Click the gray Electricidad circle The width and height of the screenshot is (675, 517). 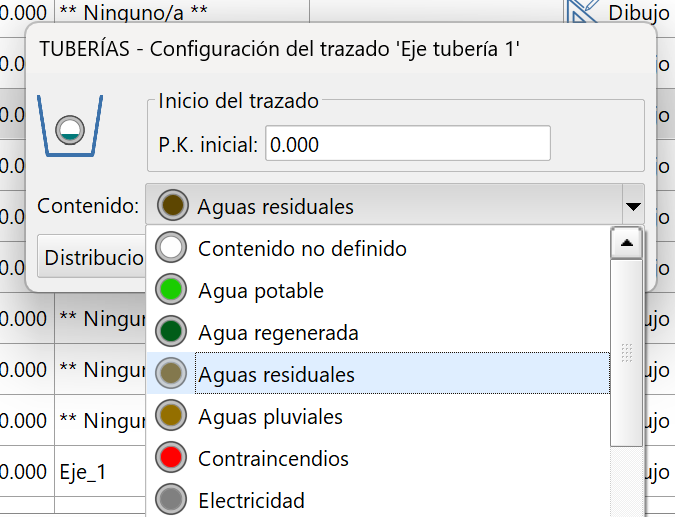(171, 499)
